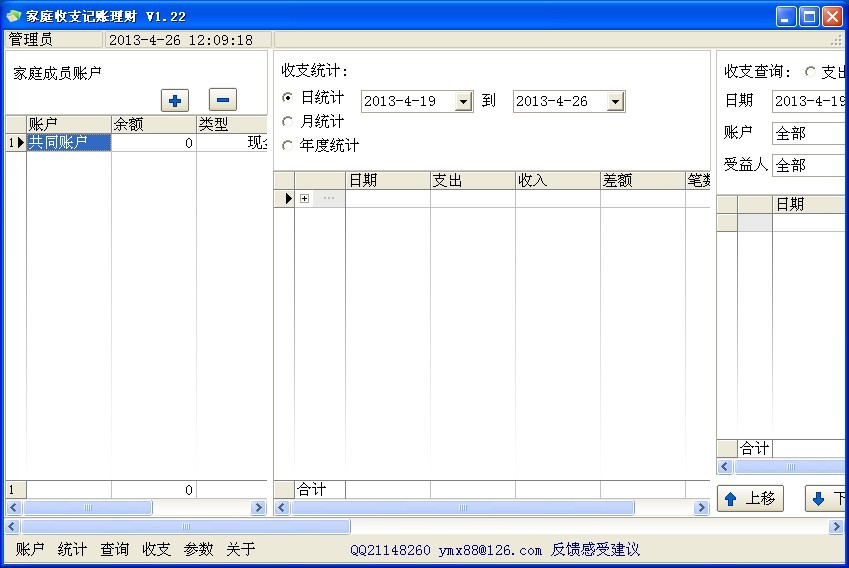Click the 反馈感受建议 feedback link
This screenshot has width=849, height=568.
click(594, 550)
